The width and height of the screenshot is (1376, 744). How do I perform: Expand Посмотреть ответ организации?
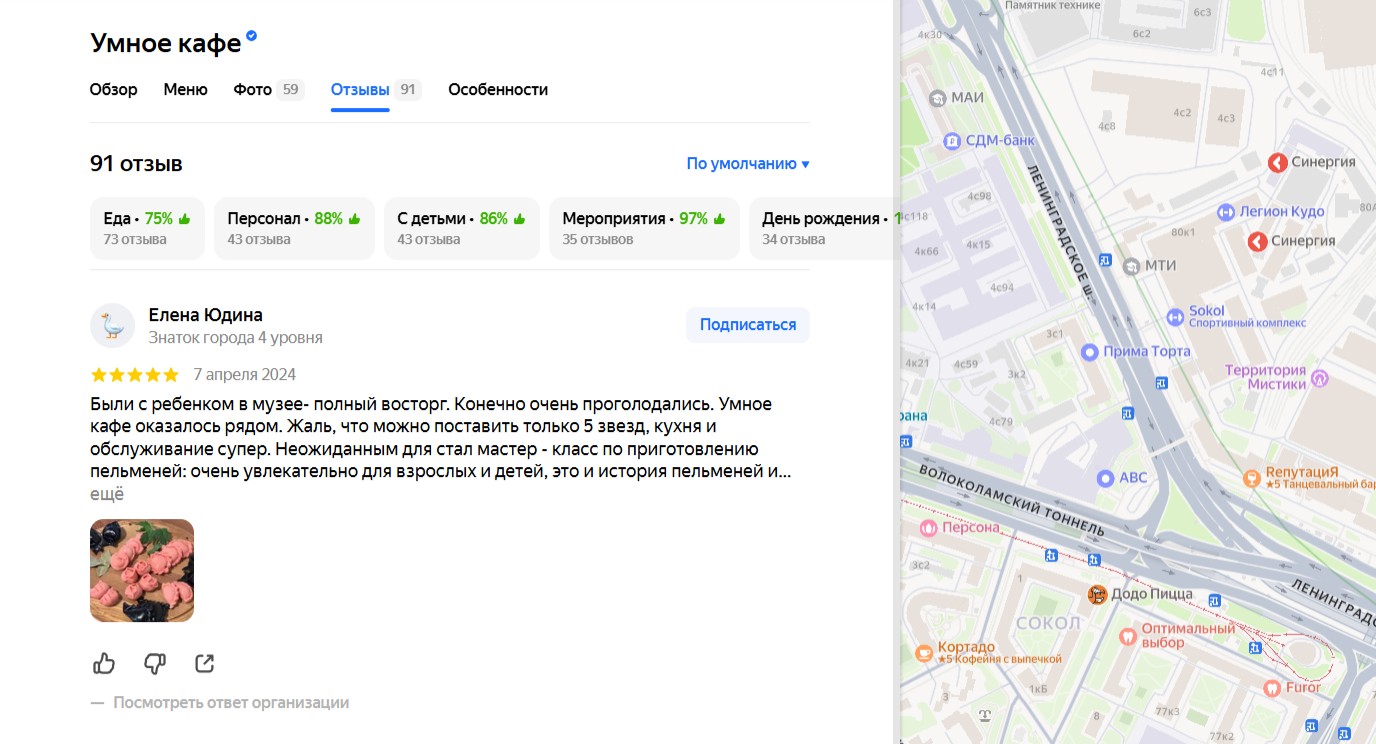(231, 703)
